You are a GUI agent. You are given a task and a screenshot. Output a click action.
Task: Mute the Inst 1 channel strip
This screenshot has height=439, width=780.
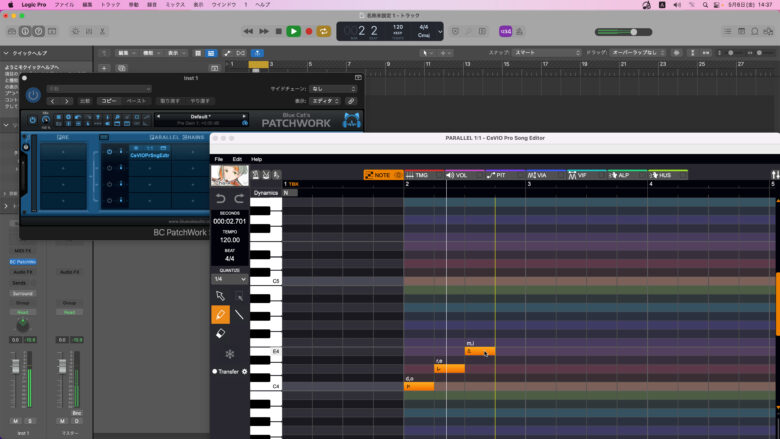(15, 421)
